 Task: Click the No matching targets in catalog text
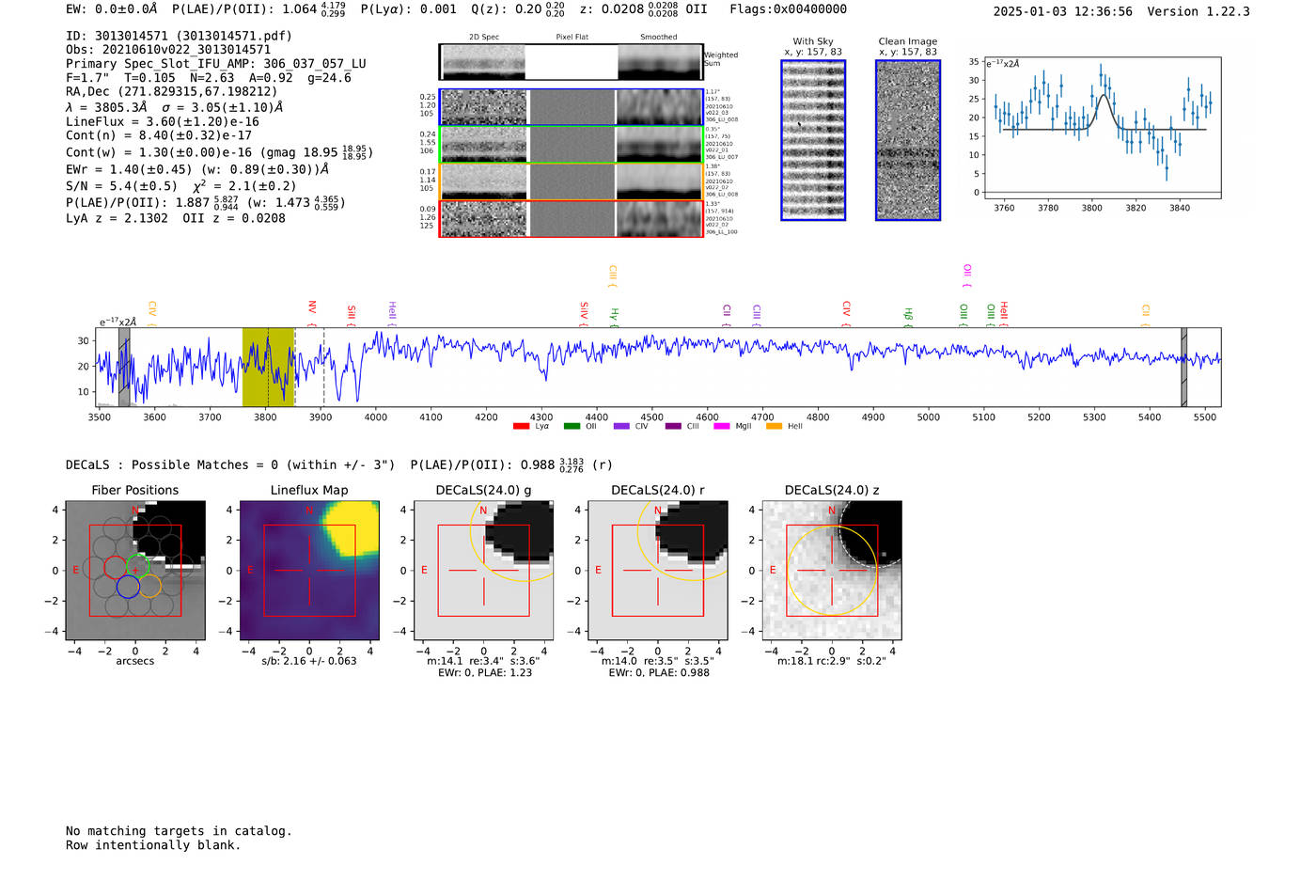[179, 831]
